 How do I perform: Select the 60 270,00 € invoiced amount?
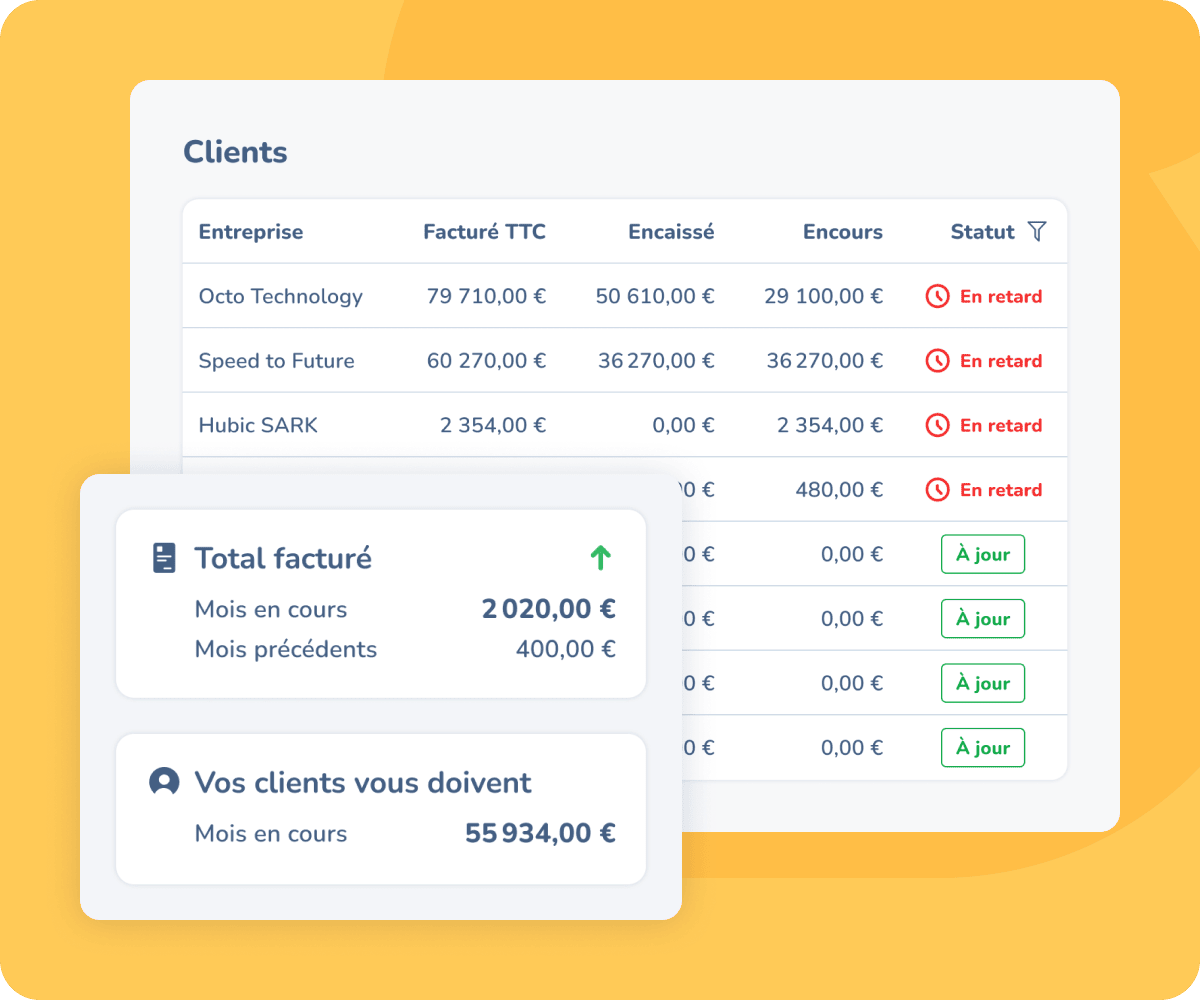click(487, 361)
